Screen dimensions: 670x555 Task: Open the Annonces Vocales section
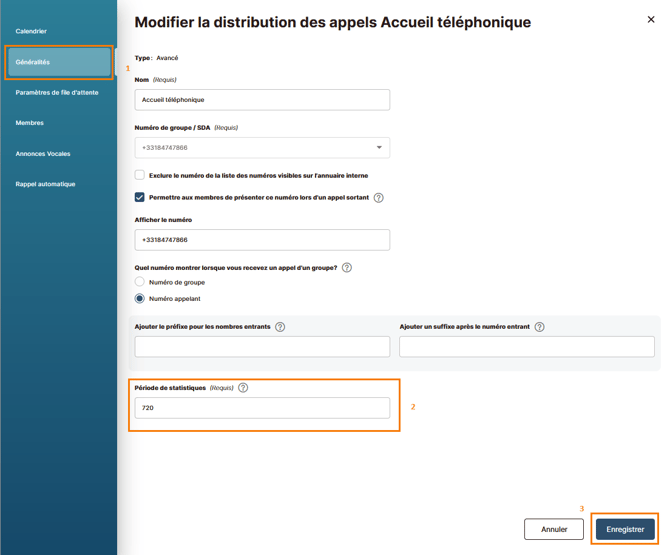43,154
